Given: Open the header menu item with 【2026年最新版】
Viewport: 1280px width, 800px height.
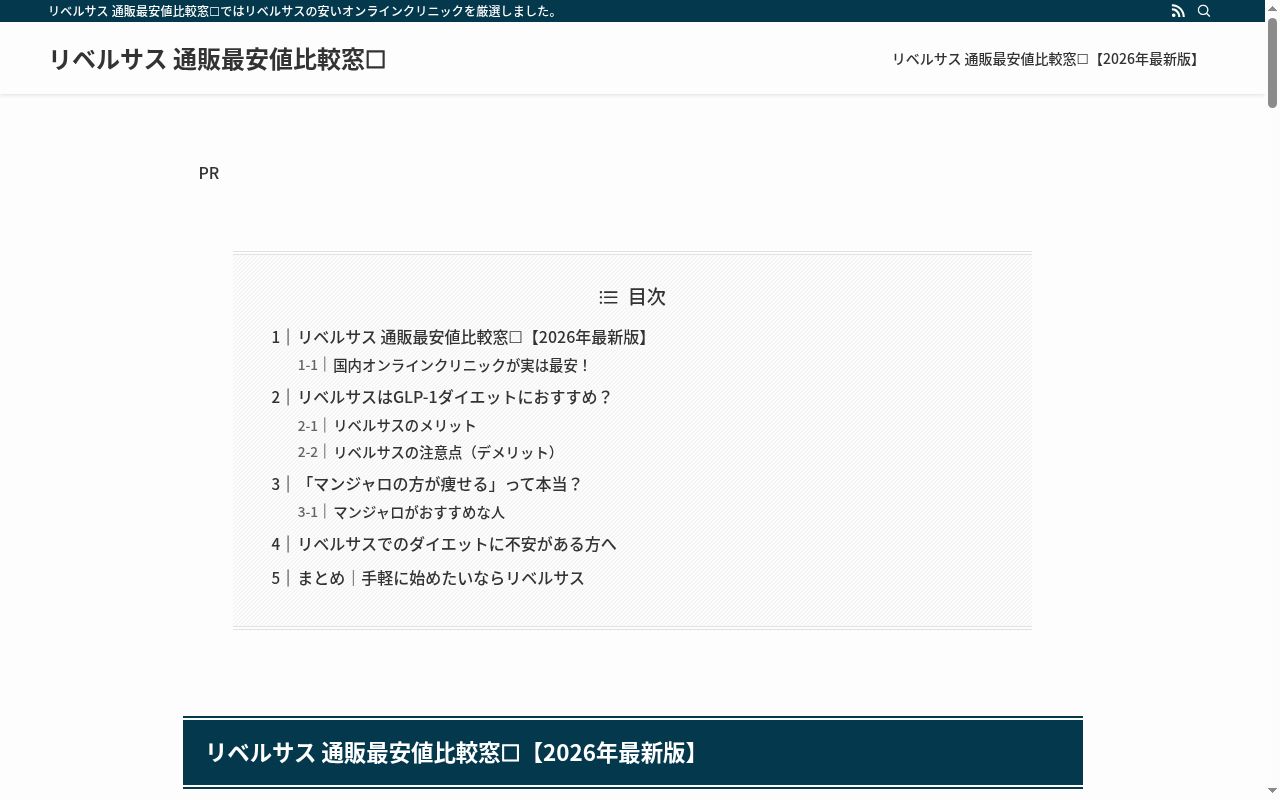Looking at the screenshot, I should (1046, 59).
